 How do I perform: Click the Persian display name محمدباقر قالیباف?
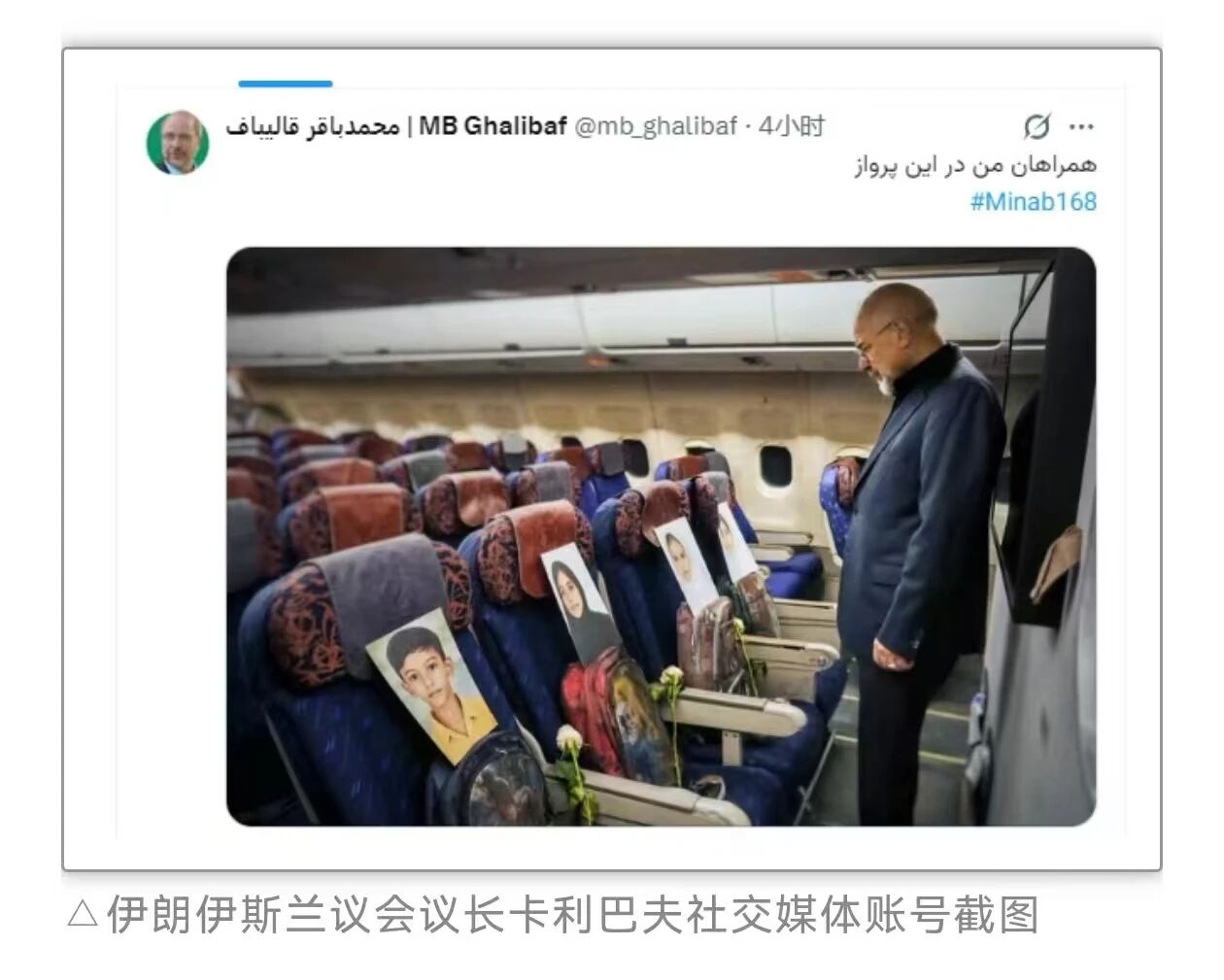pyautogui.click(x=313, y=126)
